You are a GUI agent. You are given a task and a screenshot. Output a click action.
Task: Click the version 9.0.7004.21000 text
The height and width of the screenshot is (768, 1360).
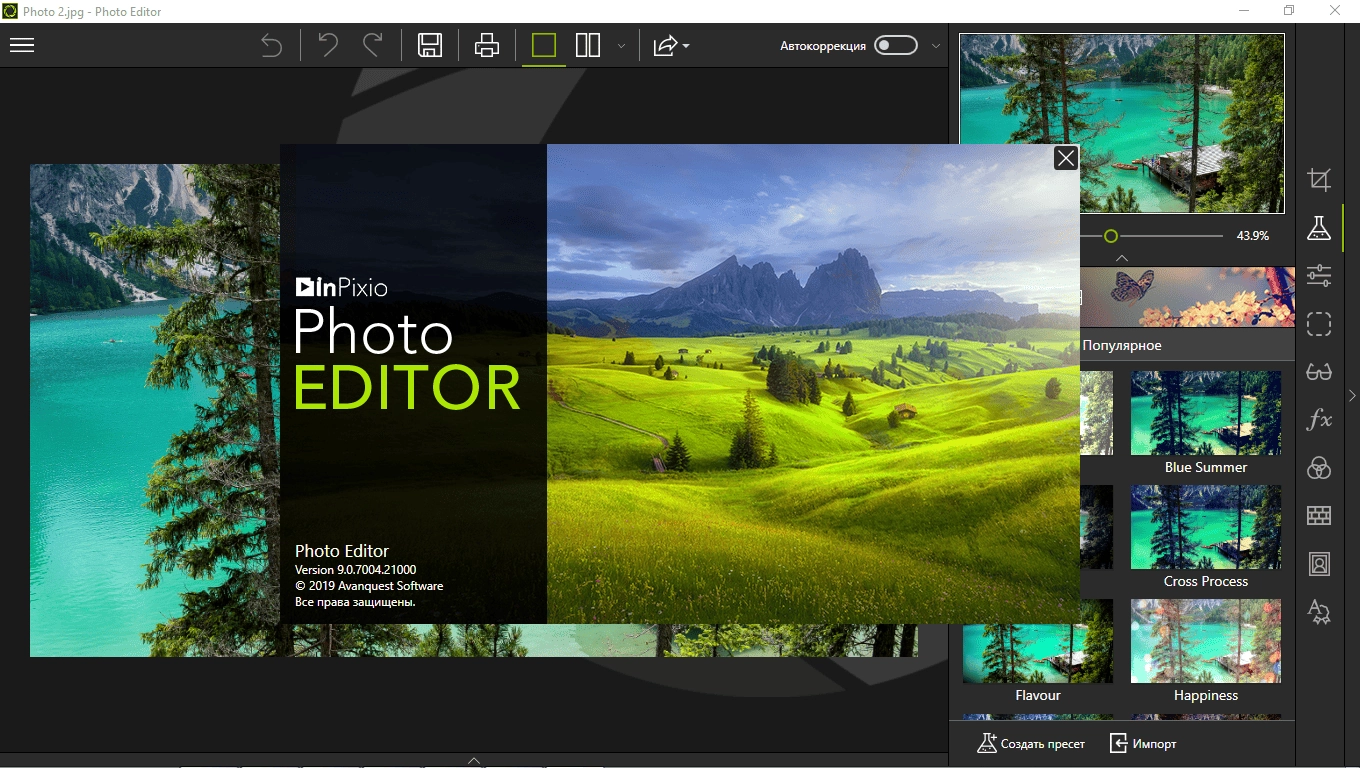click(x=355, y=570)
